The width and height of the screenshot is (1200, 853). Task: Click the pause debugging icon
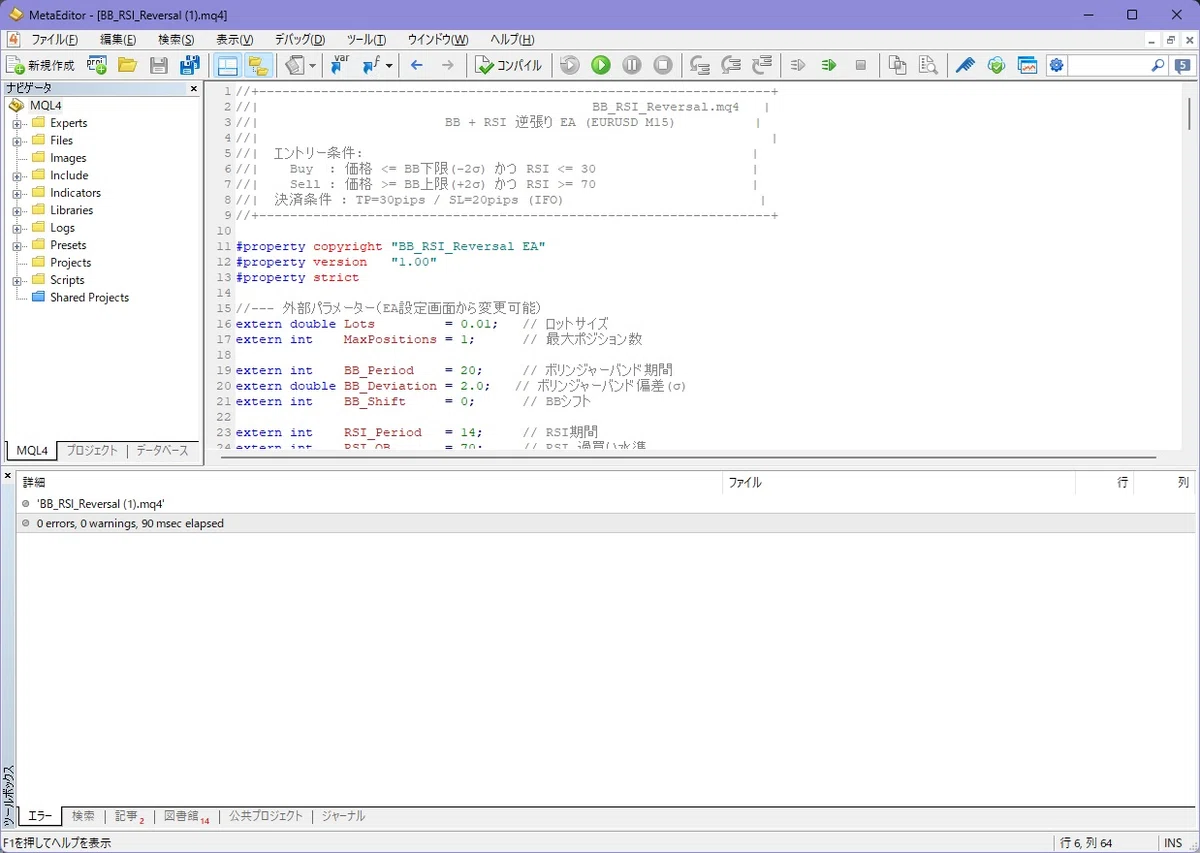click(631, 65)
